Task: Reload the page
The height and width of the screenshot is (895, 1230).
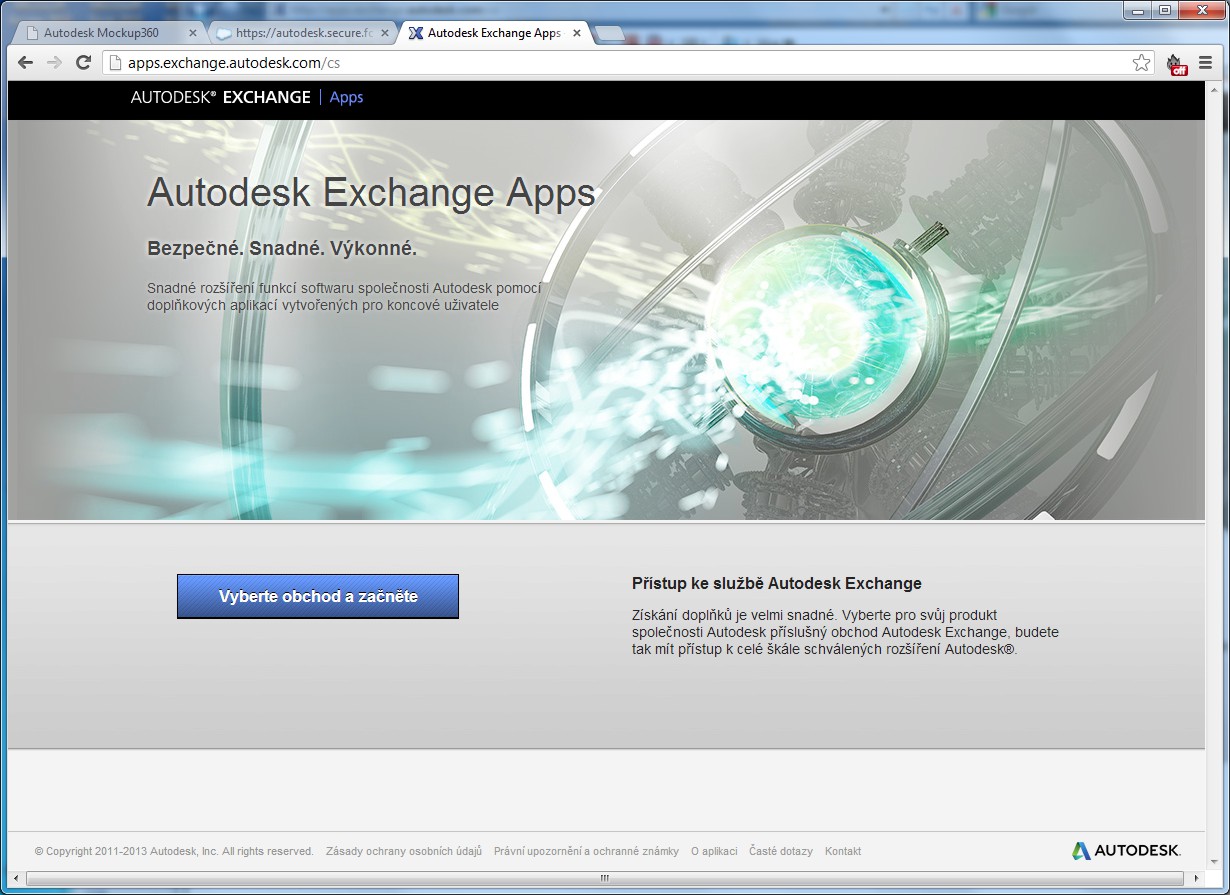Action: coord(83,62)
